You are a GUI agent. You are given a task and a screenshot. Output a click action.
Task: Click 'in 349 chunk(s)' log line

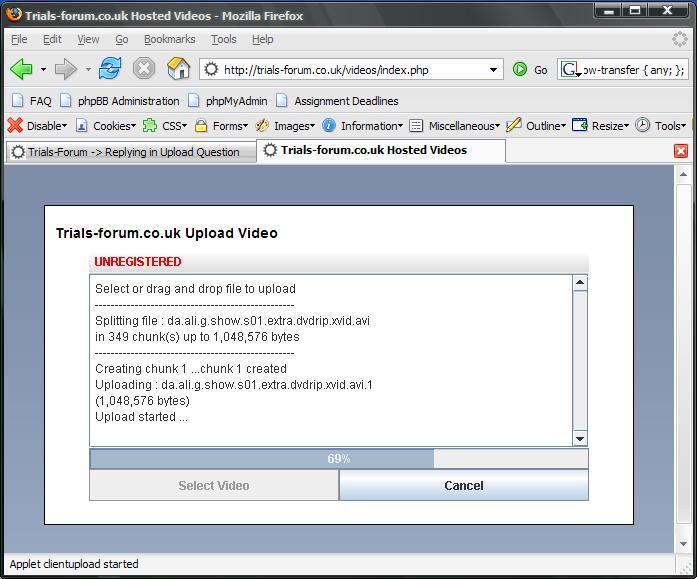(x=197, y=337)
